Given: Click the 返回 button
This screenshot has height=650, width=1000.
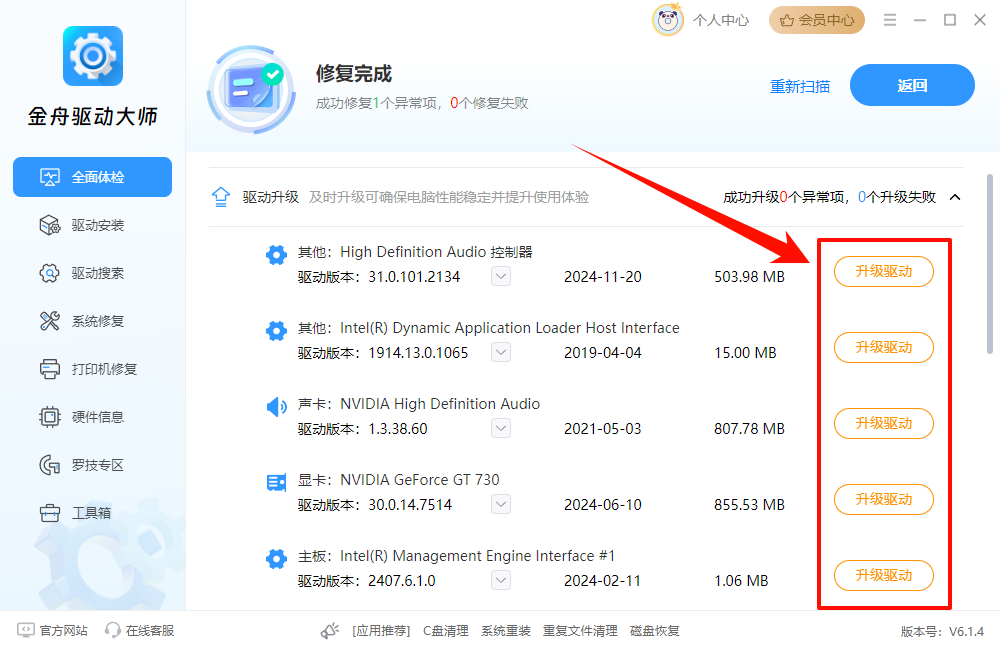Looking at the screenshot, I should point(912,85).
